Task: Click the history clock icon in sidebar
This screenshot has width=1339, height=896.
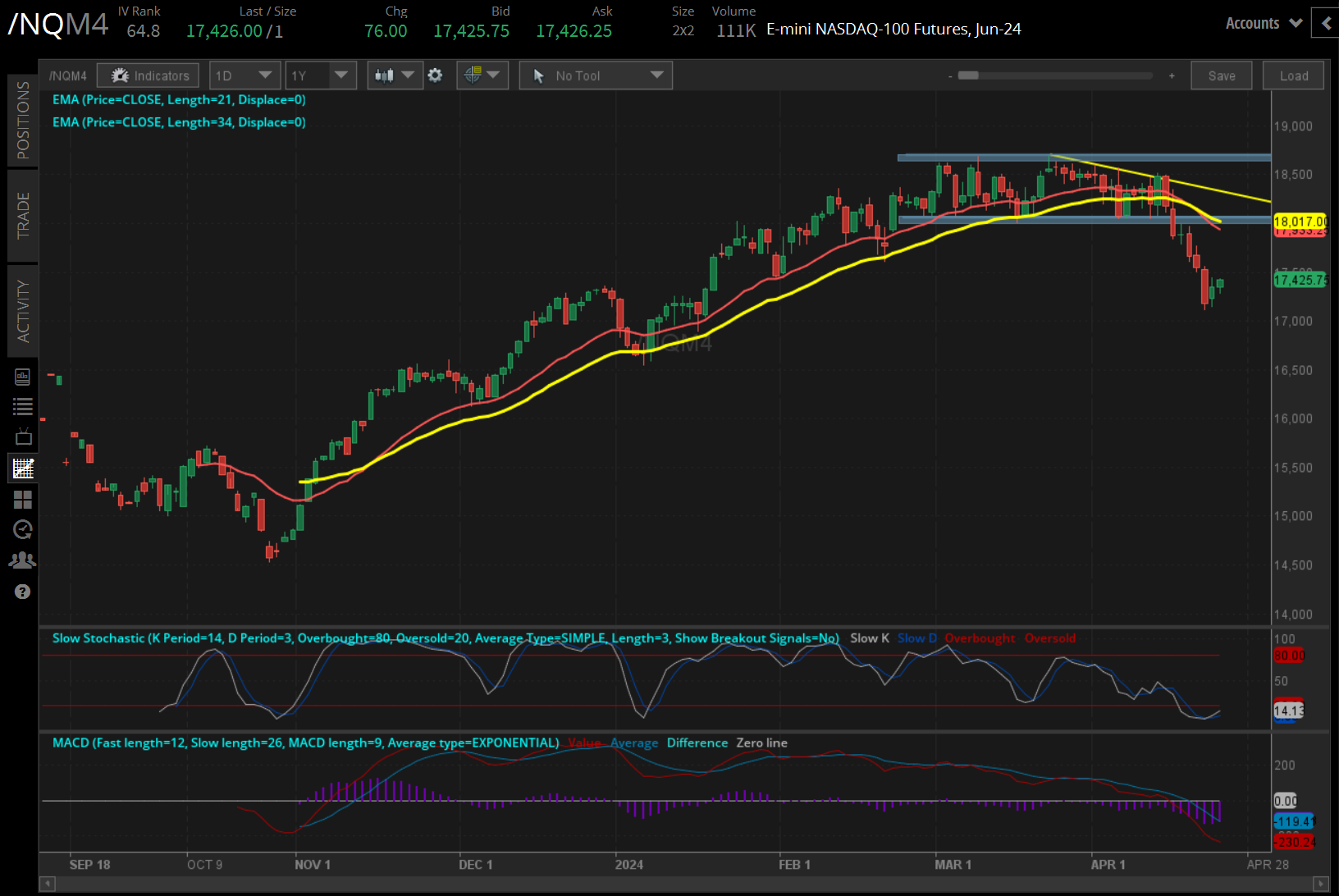Action: (x=22, y=529)
